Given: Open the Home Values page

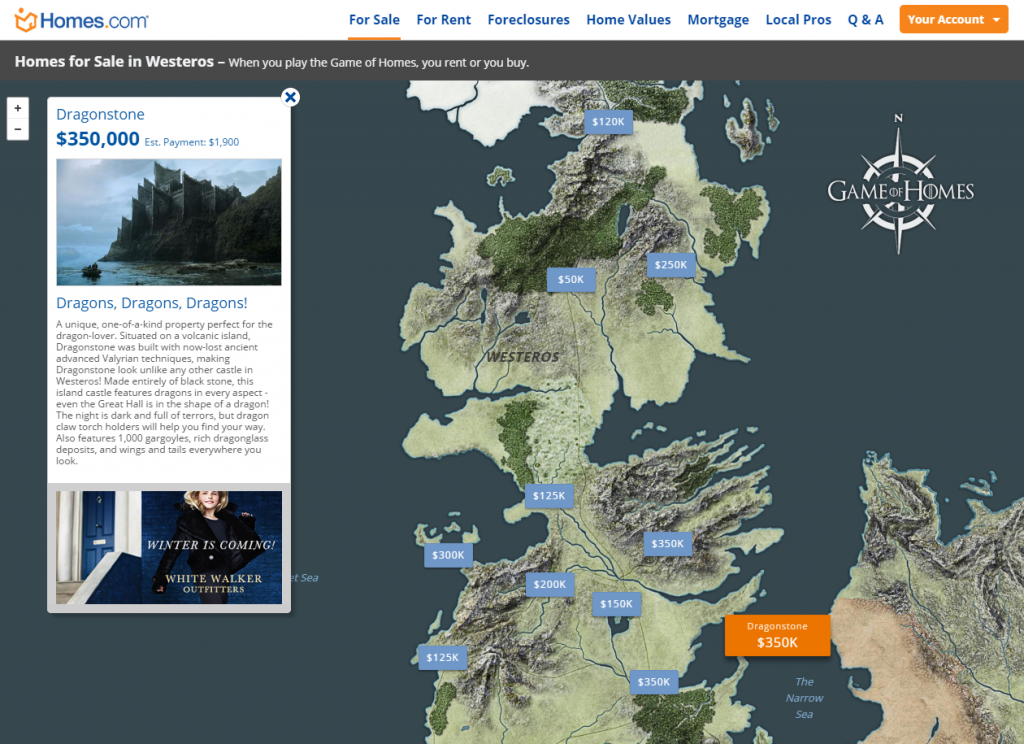Looking at the screenshot, I should pyautogui.click(x=628, y=20).
